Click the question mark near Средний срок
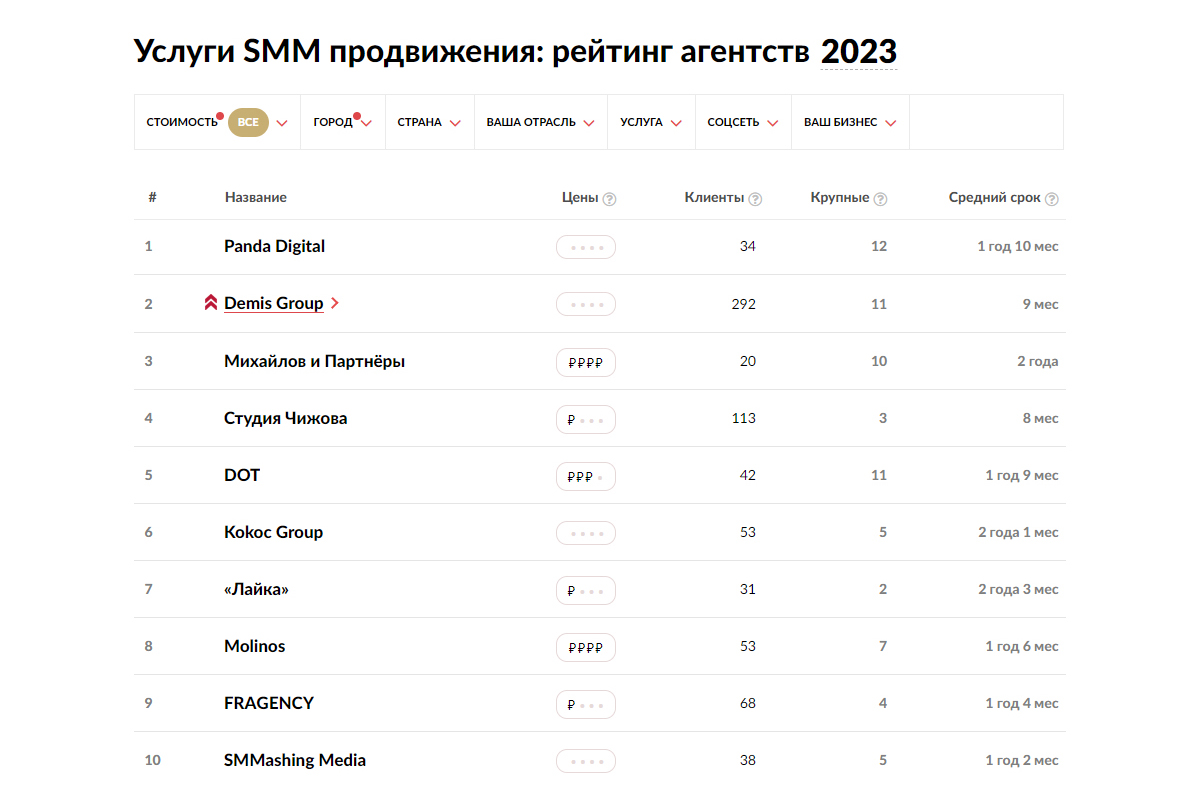Image resolution: width=1200 pixels, height=800 pixels. point(1052,198)
